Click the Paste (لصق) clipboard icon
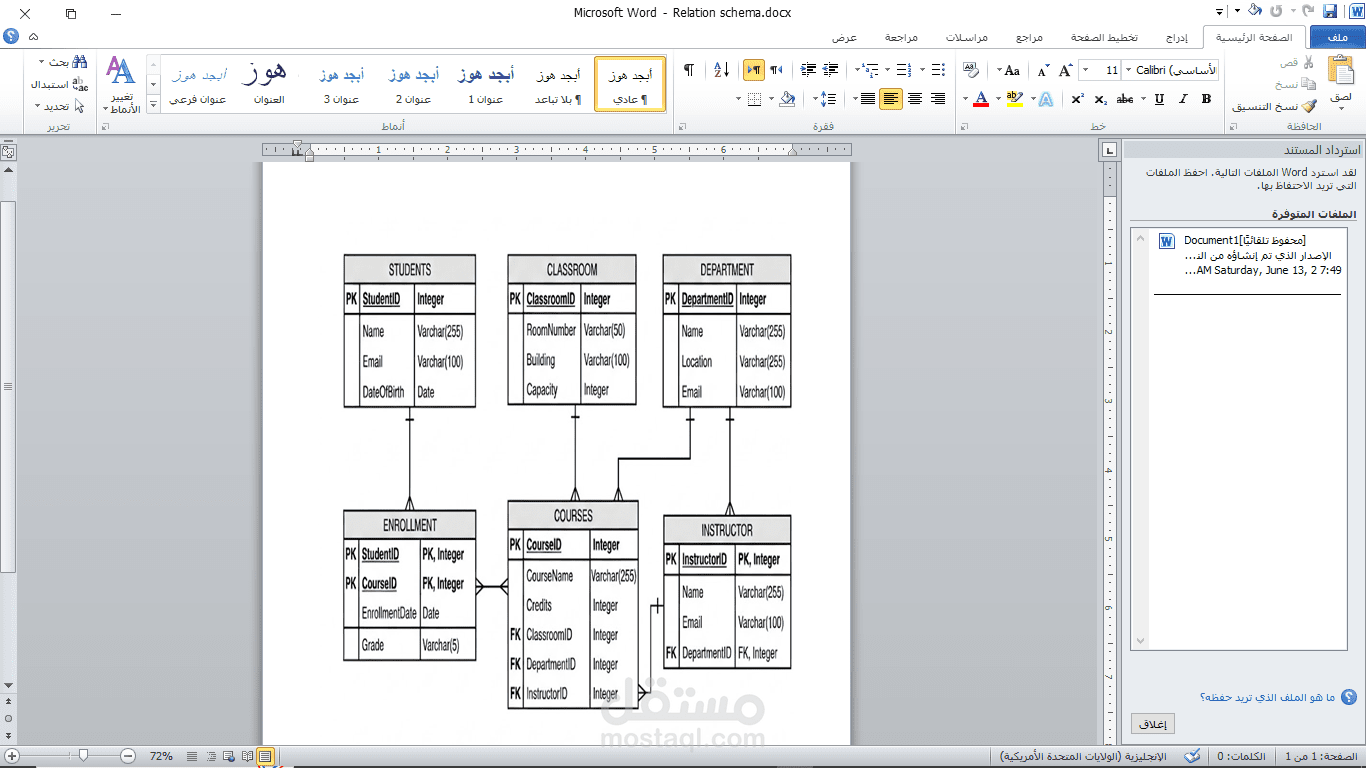The height and width of the screenshot is (768, 1366). [1340, 70]
